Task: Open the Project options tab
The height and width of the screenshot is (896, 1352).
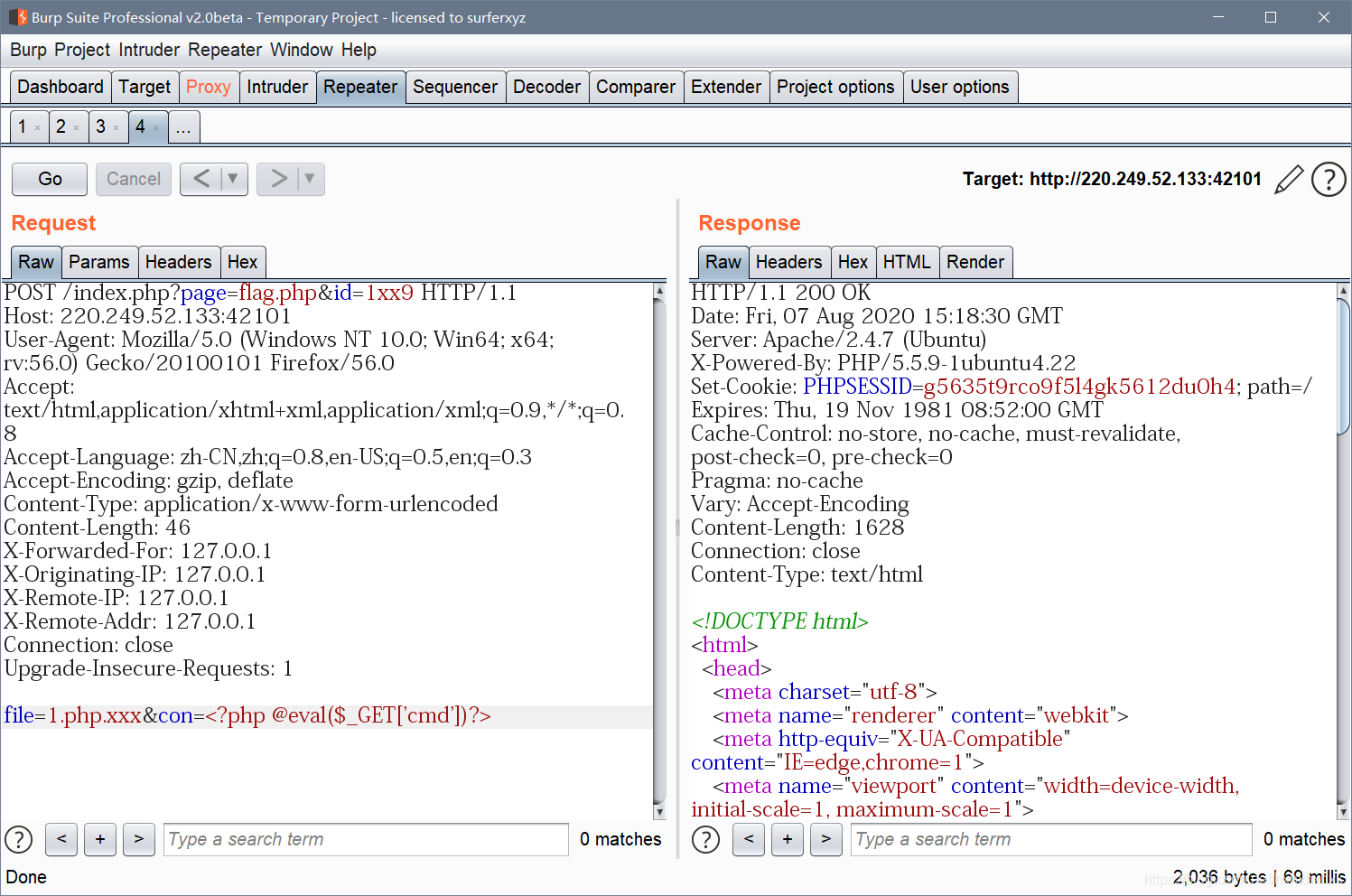Action: pyautogui.click(x=835, y=87)
